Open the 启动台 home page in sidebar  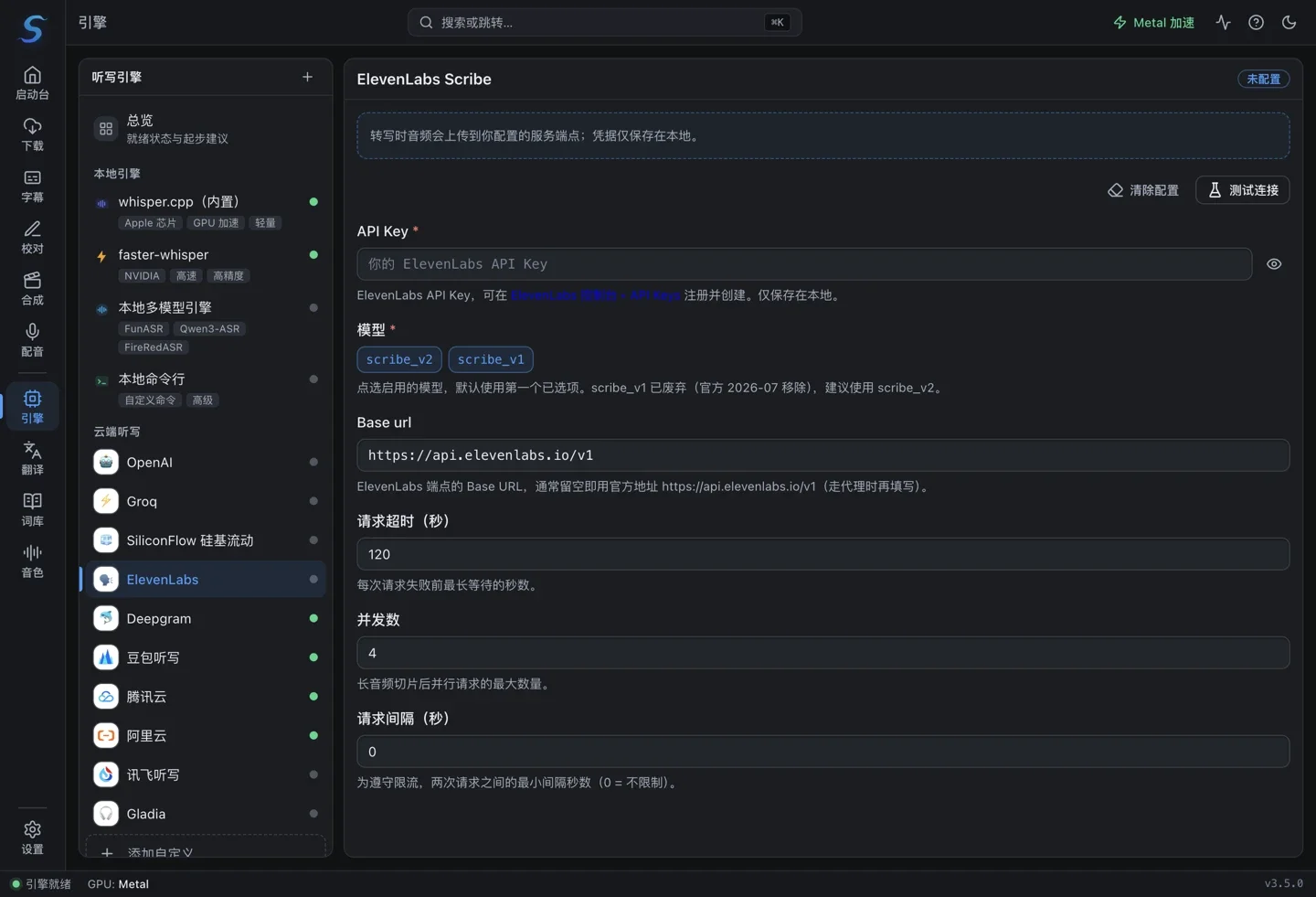tap(32, 83)
